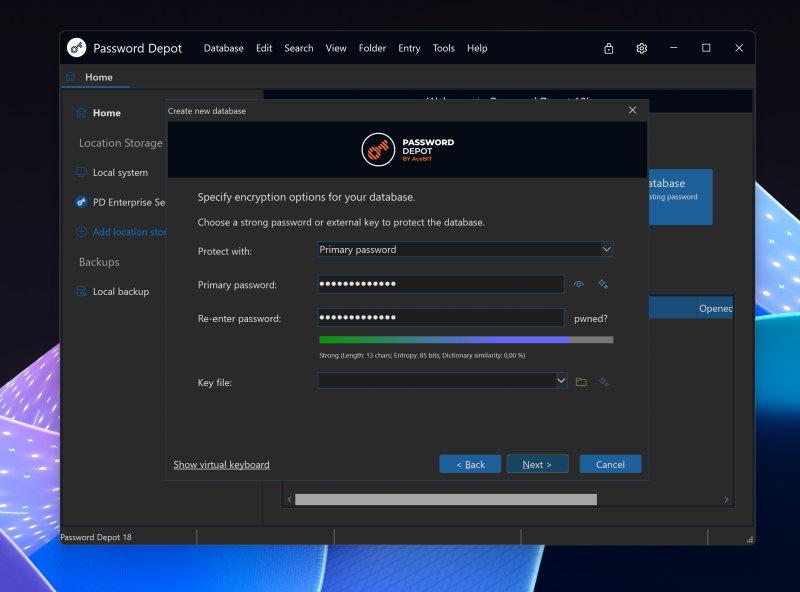Cancel the Create new database dialog
The image size is (800, 592).
click(610, 464)
